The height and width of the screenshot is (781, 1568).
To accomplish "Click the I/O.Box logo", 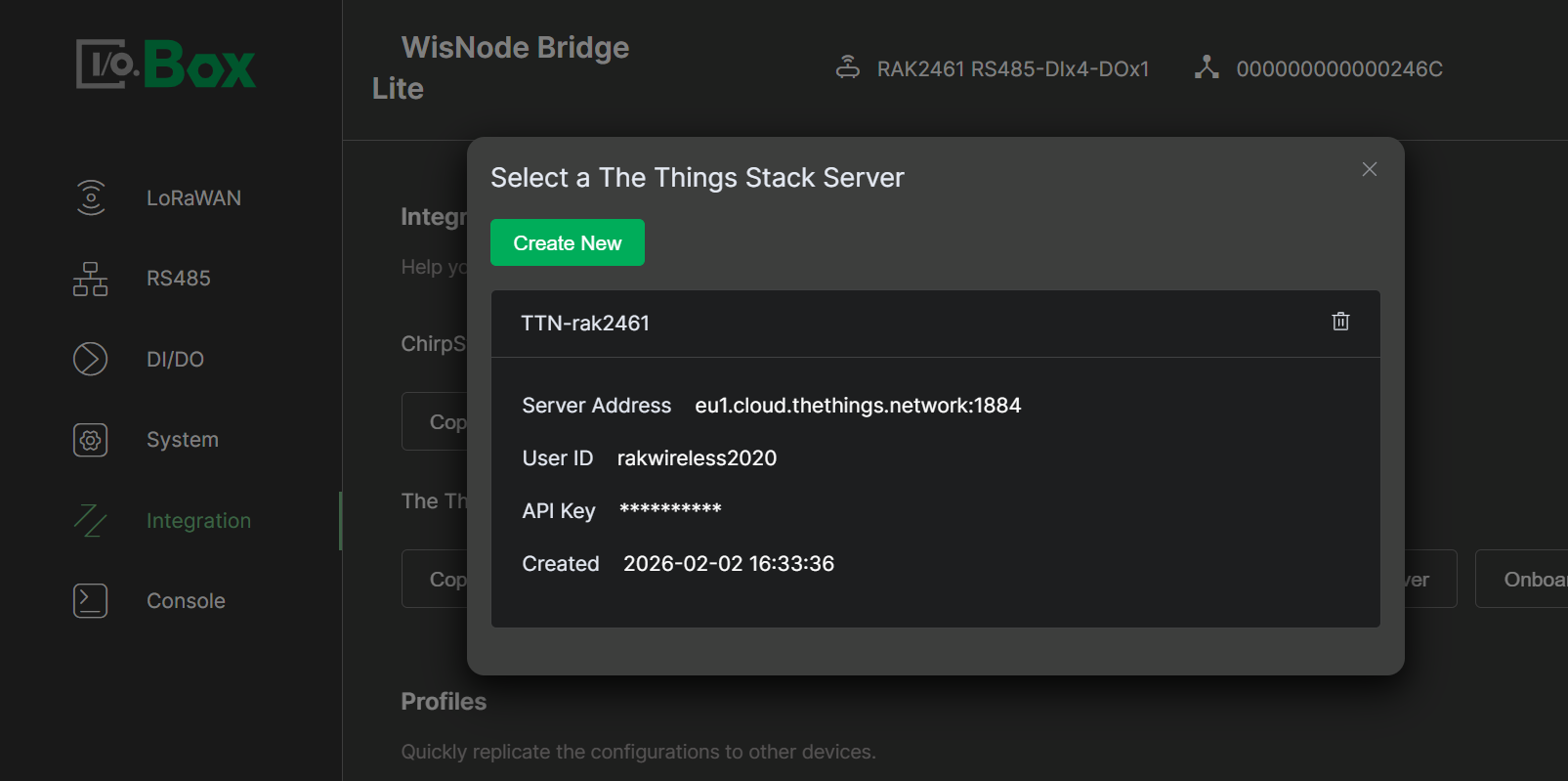I will click(166, 65).
